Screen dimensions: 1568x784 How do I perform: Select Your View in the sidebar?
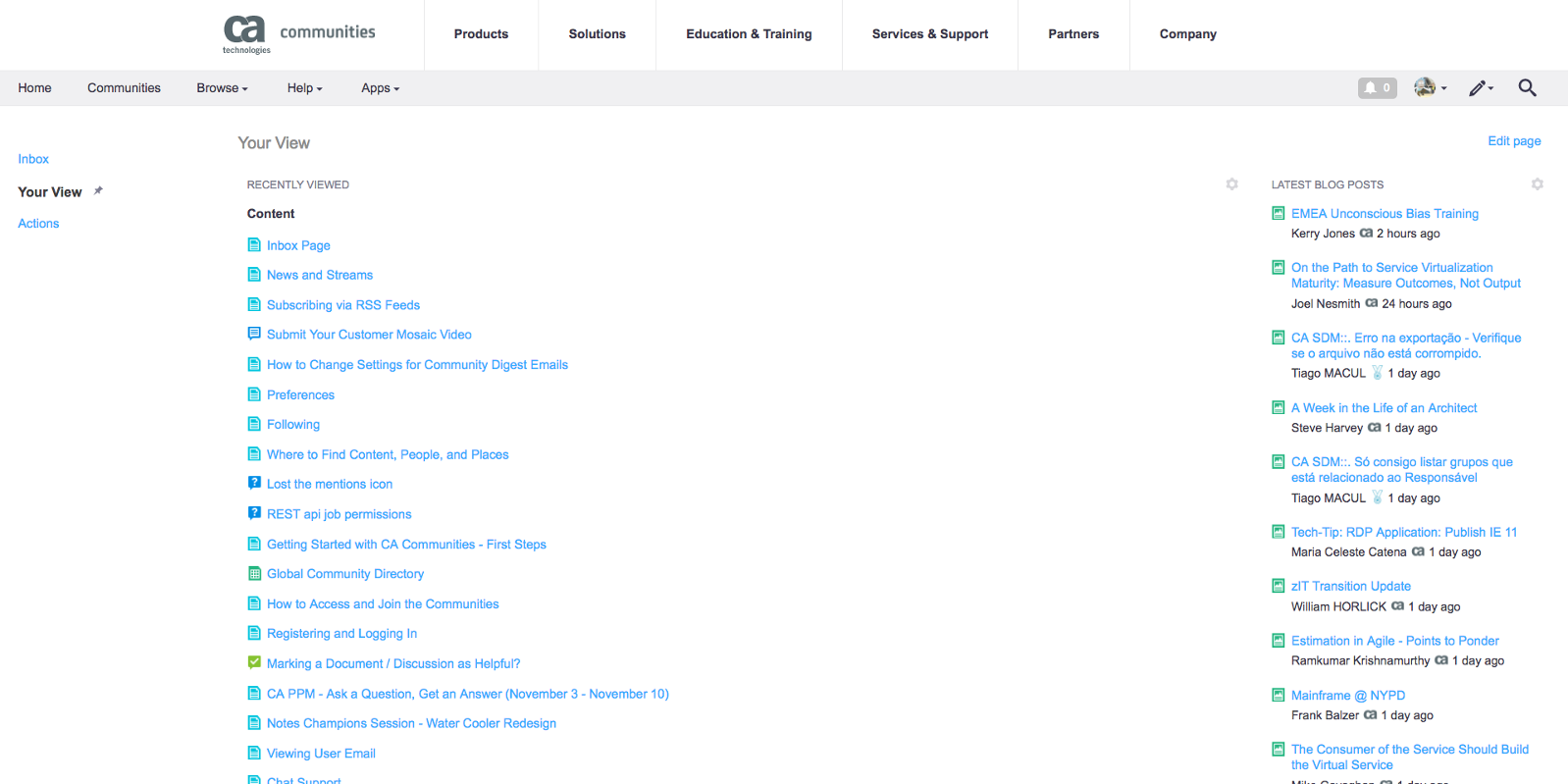[50, 192]
